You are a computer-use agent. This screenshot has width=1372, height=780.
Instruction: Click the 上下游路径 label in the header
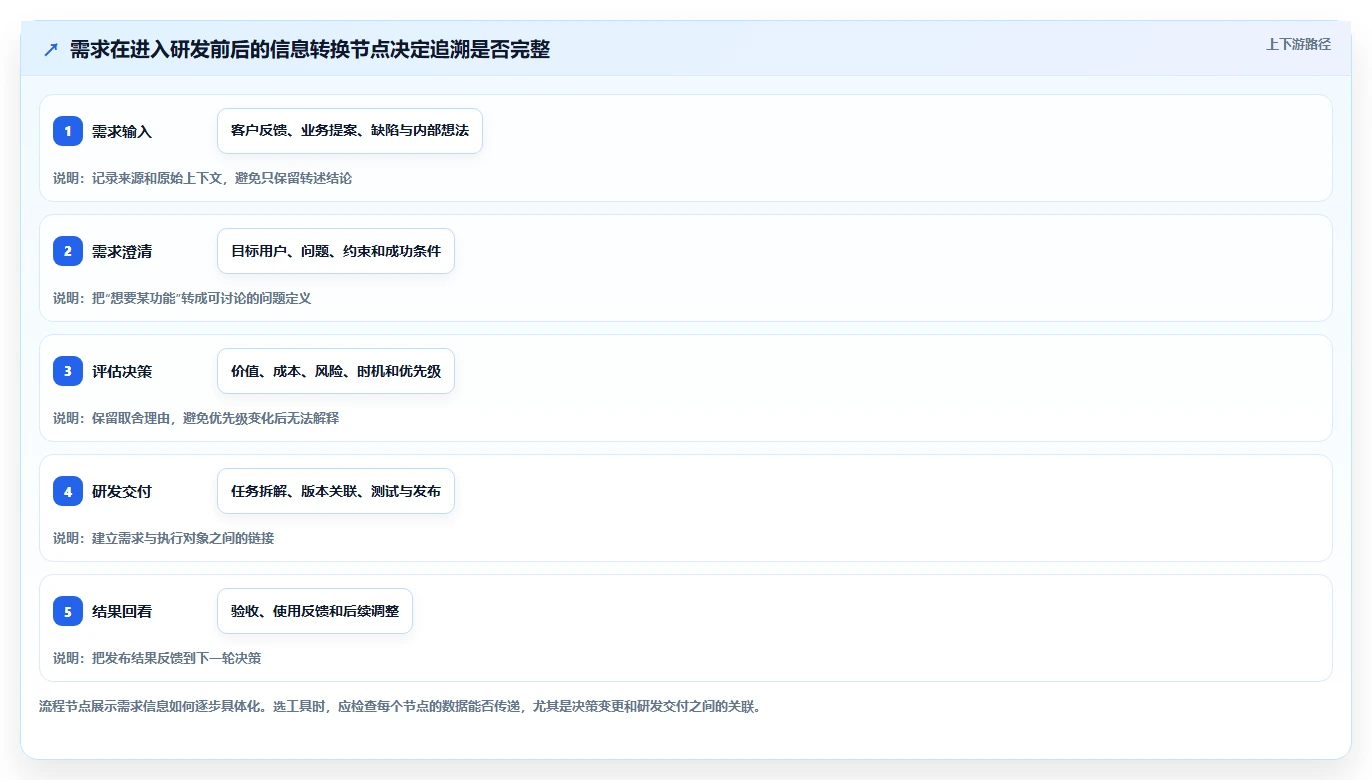pyautogui.click(x=1298, y=44)
